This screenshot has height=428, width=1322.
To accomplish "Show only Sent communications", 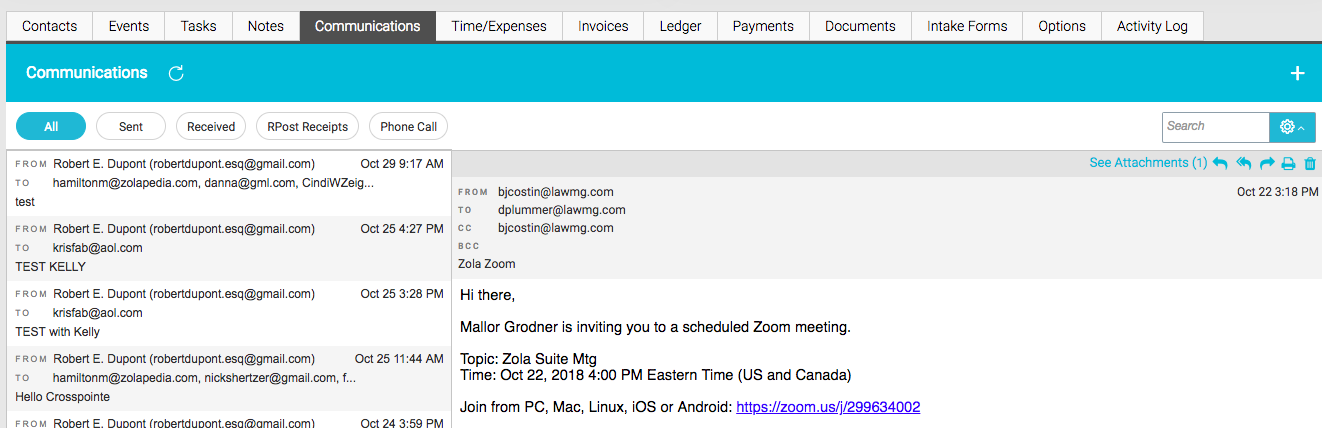I will 131,127.
